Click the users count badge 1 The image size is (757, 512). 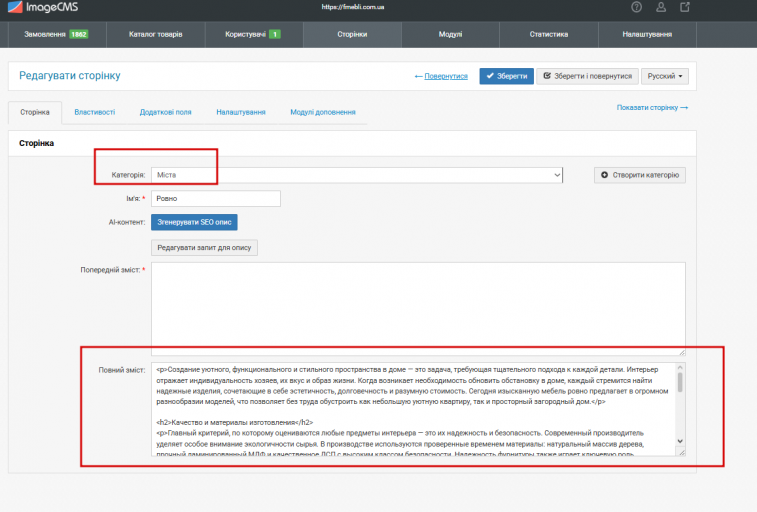(x=275, y=34)
